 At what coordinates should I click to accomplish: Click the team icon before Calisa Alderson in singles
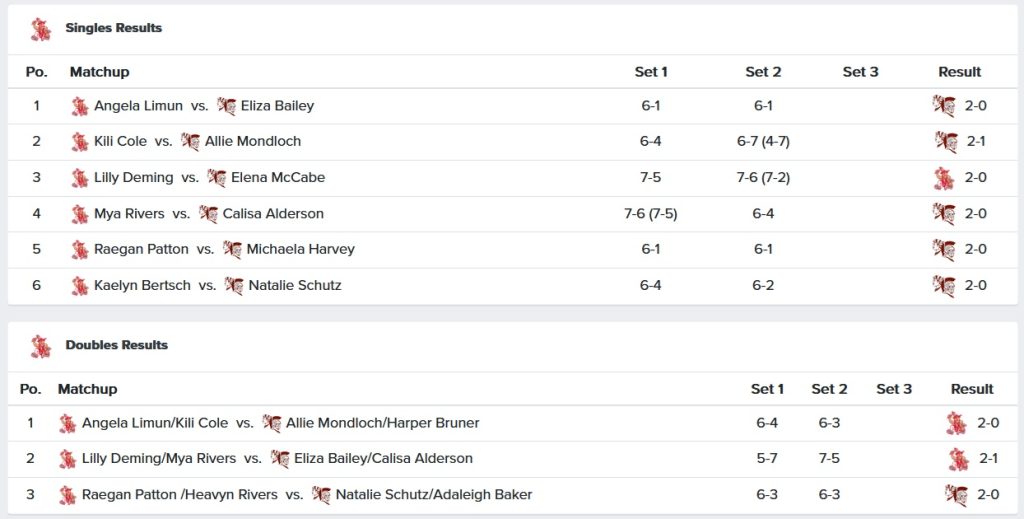click(x=208, y=214)
